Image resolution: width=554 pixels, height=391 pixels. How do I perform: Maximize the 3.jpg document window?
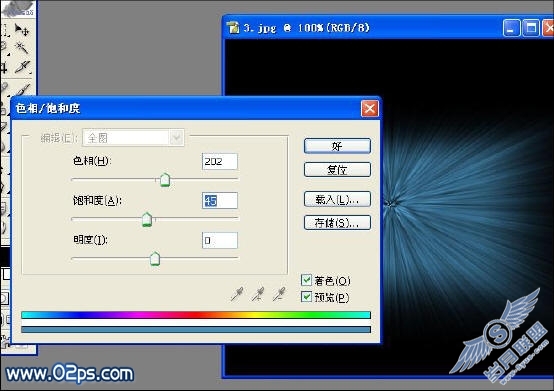[x=531, y=28]
